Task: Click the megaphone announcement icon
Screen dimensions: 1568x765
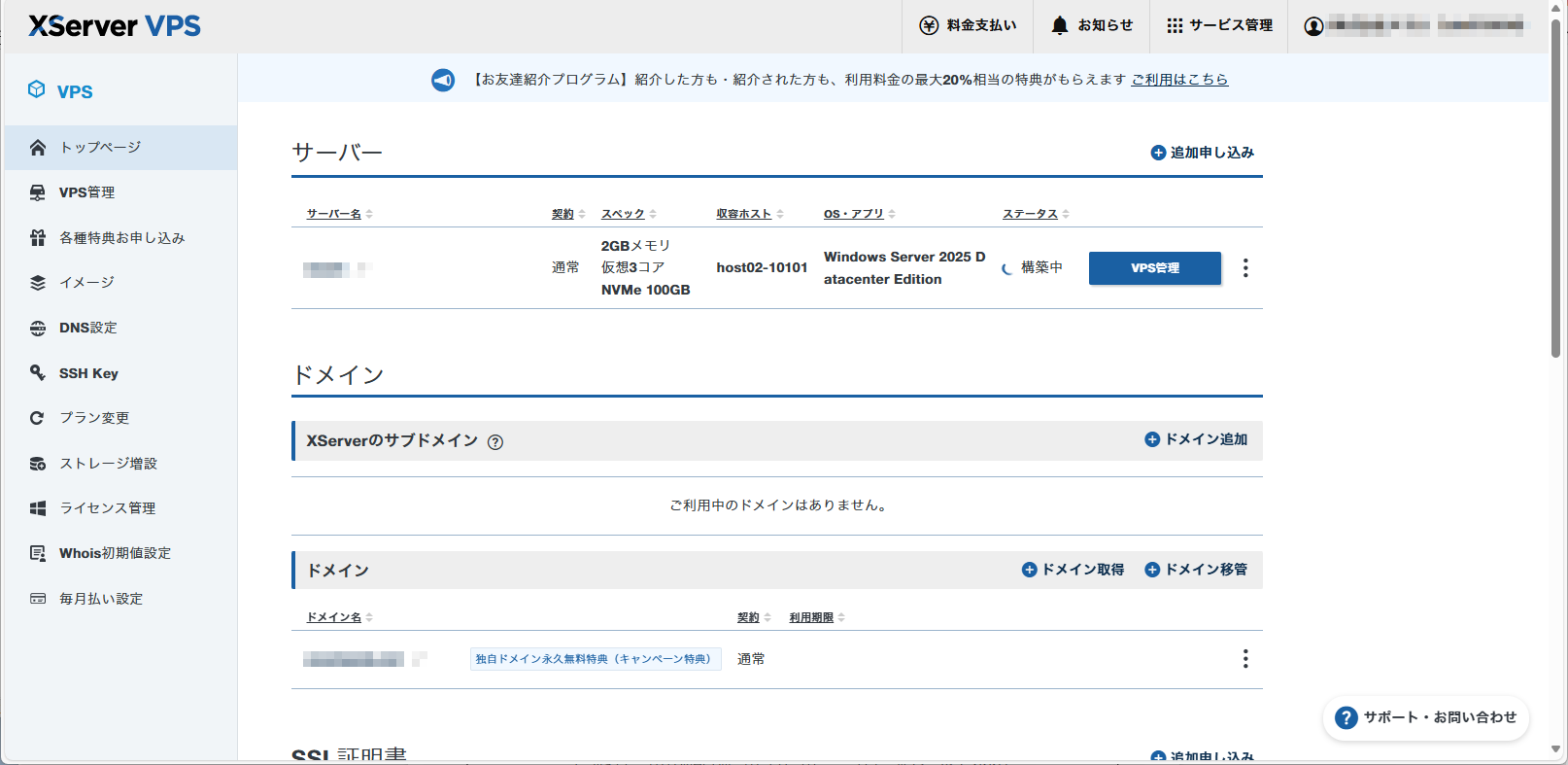Action: pyautogui.click(x=443, y=80)
